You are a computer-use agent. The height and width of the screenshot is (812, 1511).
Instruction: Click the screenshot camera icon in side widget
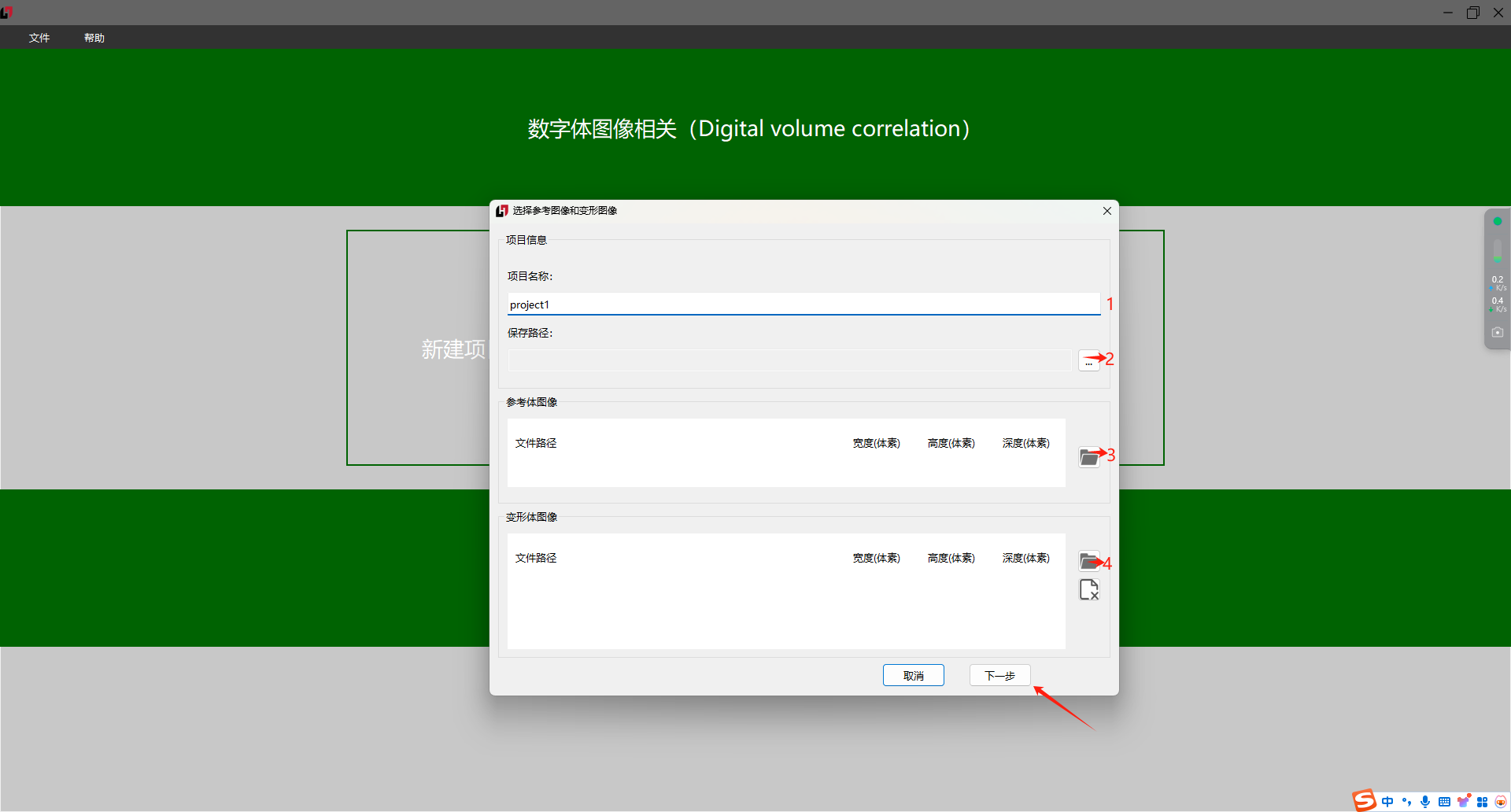tap(1497, 333)
